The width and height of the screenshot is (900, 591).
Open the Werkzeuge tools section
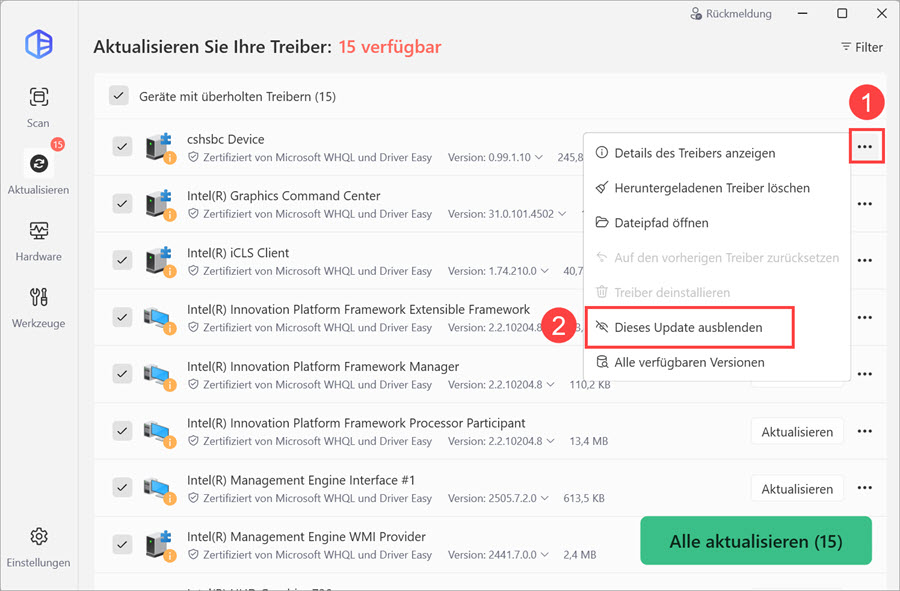click(38, 307)
